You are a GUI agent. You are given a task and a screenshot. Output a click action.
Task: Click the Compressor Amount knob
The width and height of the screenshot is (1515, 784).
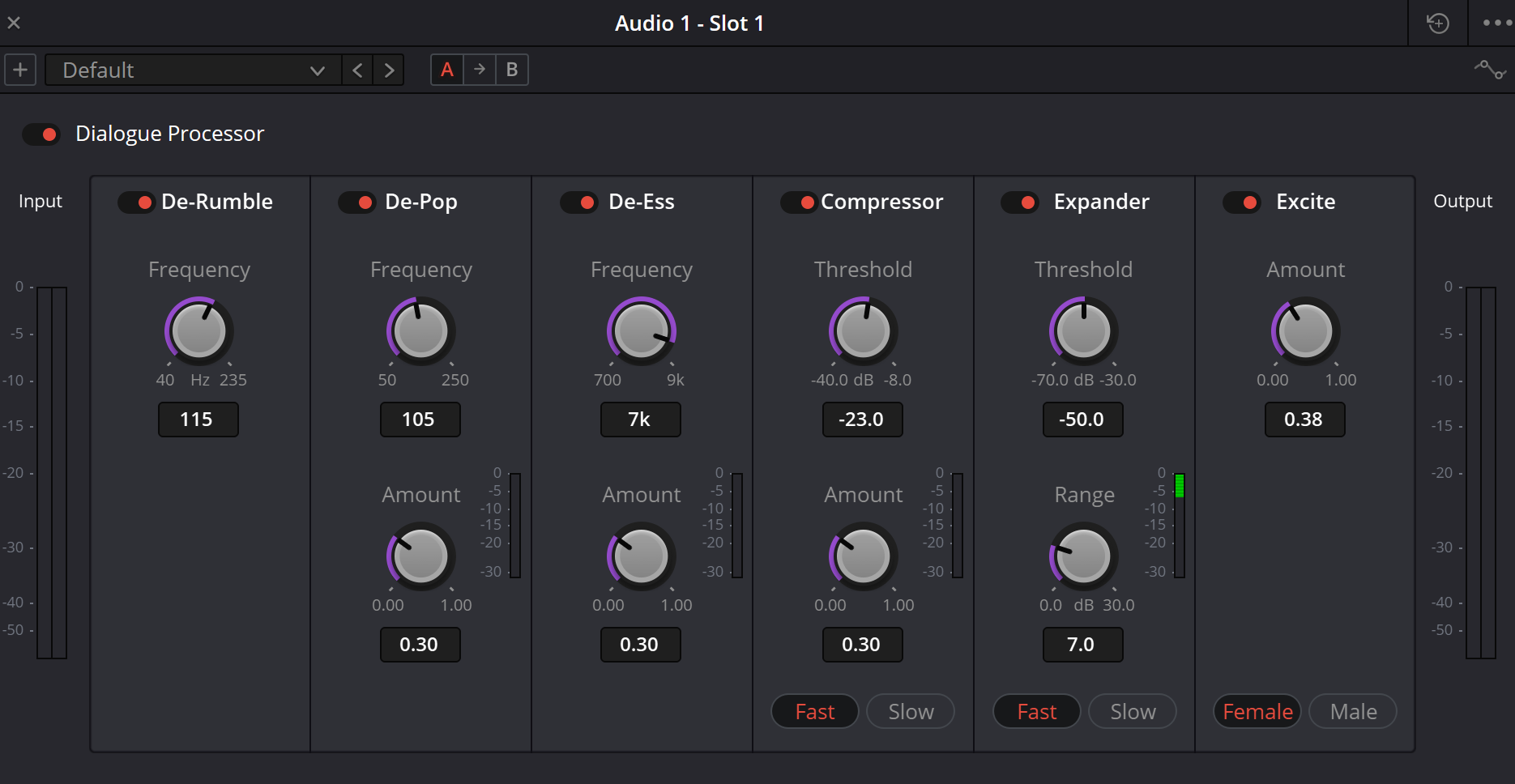(863, 556)
